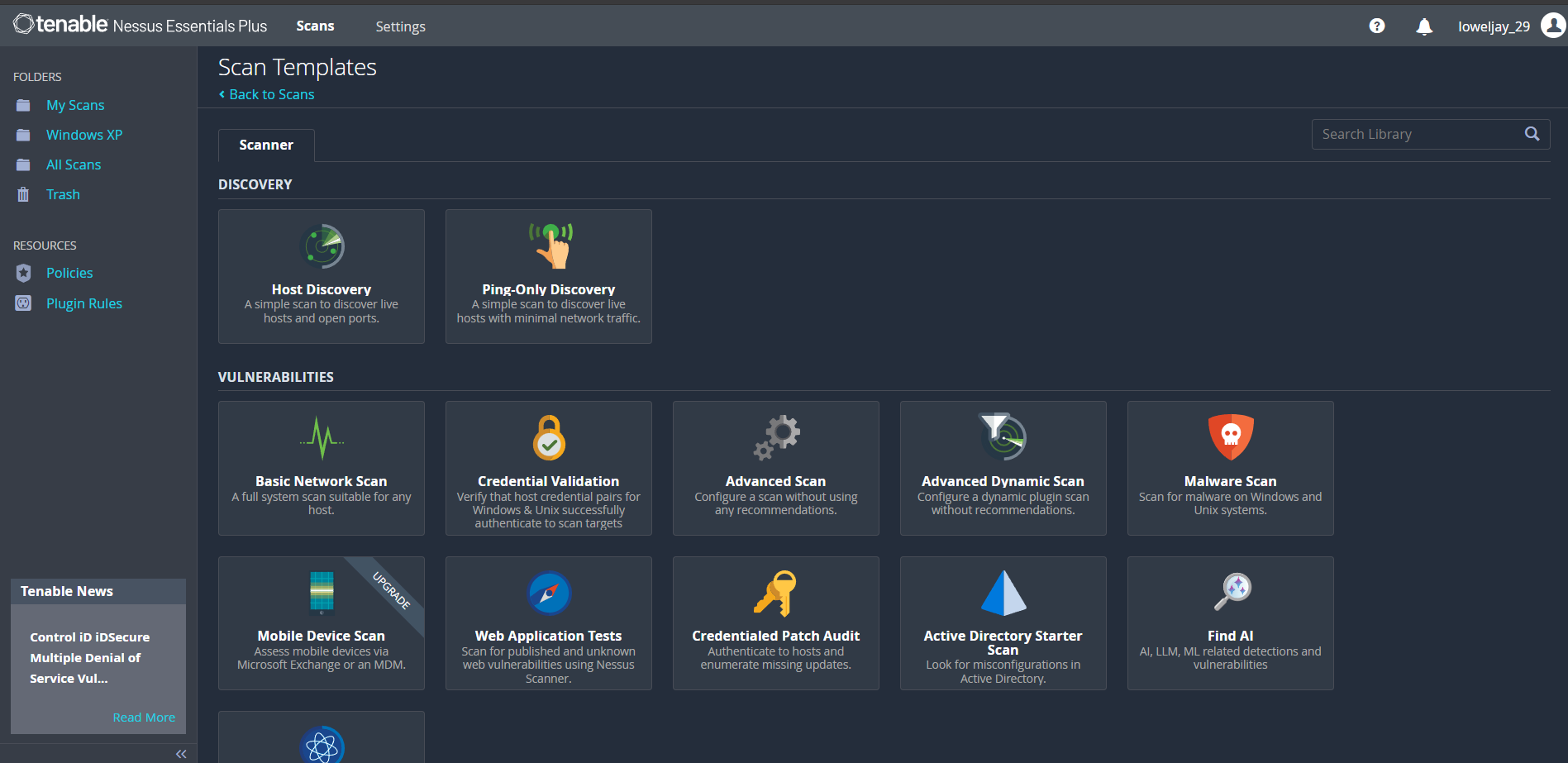The image size is (1568, 763).
Task: Click the Policies shield icon
Action: [x=23, y=273]
